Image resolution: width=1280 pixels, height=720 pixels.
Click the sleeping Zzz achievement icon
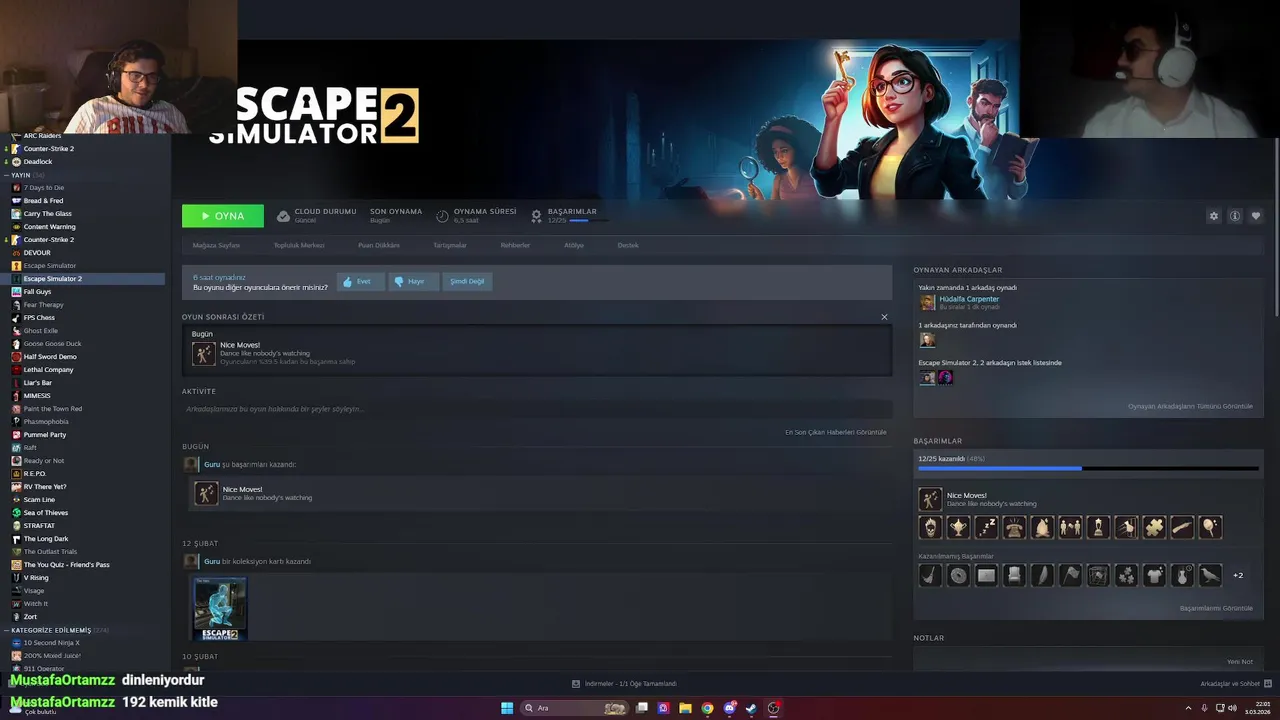pyautogui.click(x=986, y=527)
